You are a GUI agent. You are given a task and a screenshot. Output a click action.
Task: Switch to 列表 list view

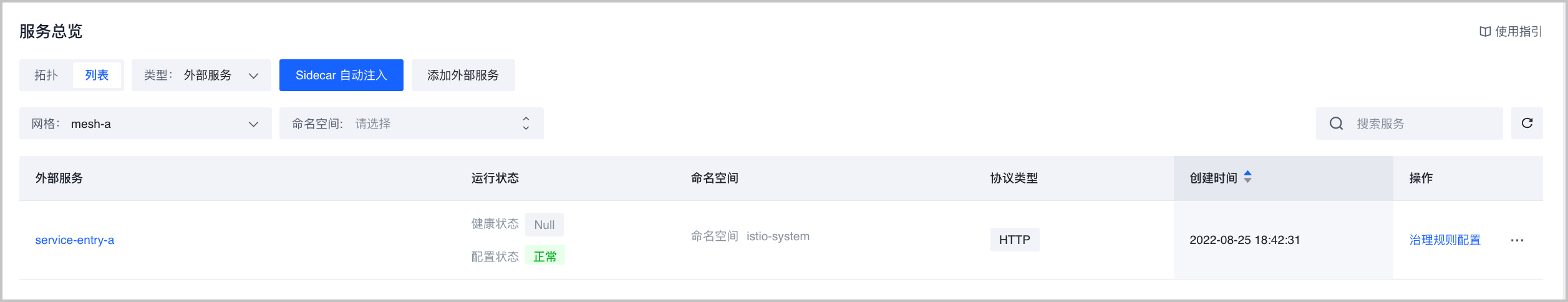point(97,75)
